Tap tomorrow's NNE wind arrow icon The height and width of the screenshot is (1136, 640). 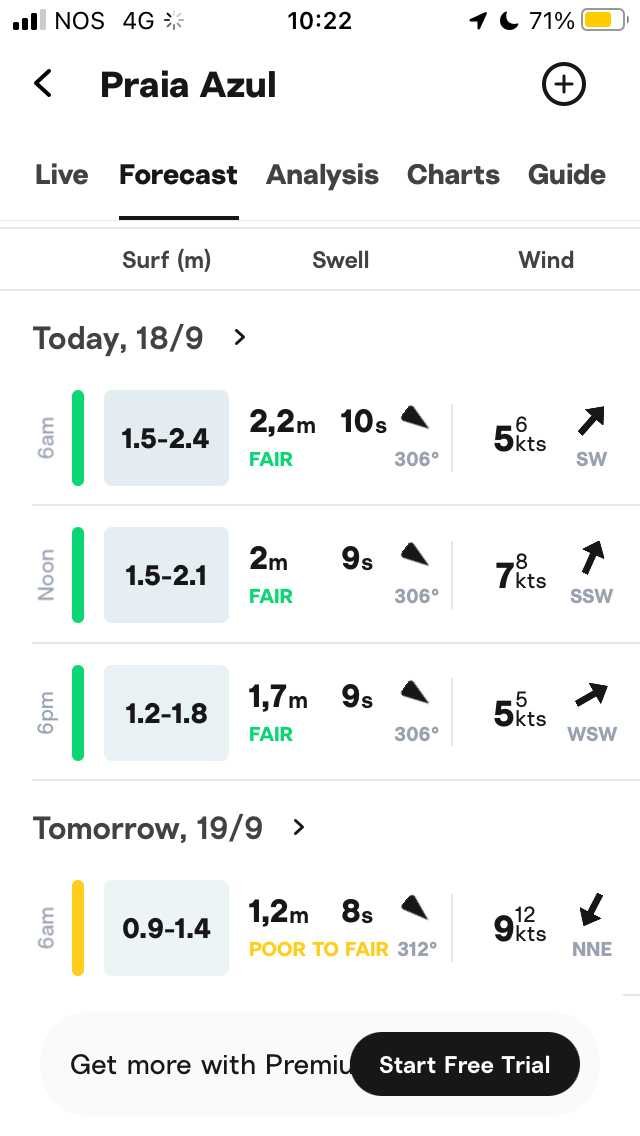(591, 909)
